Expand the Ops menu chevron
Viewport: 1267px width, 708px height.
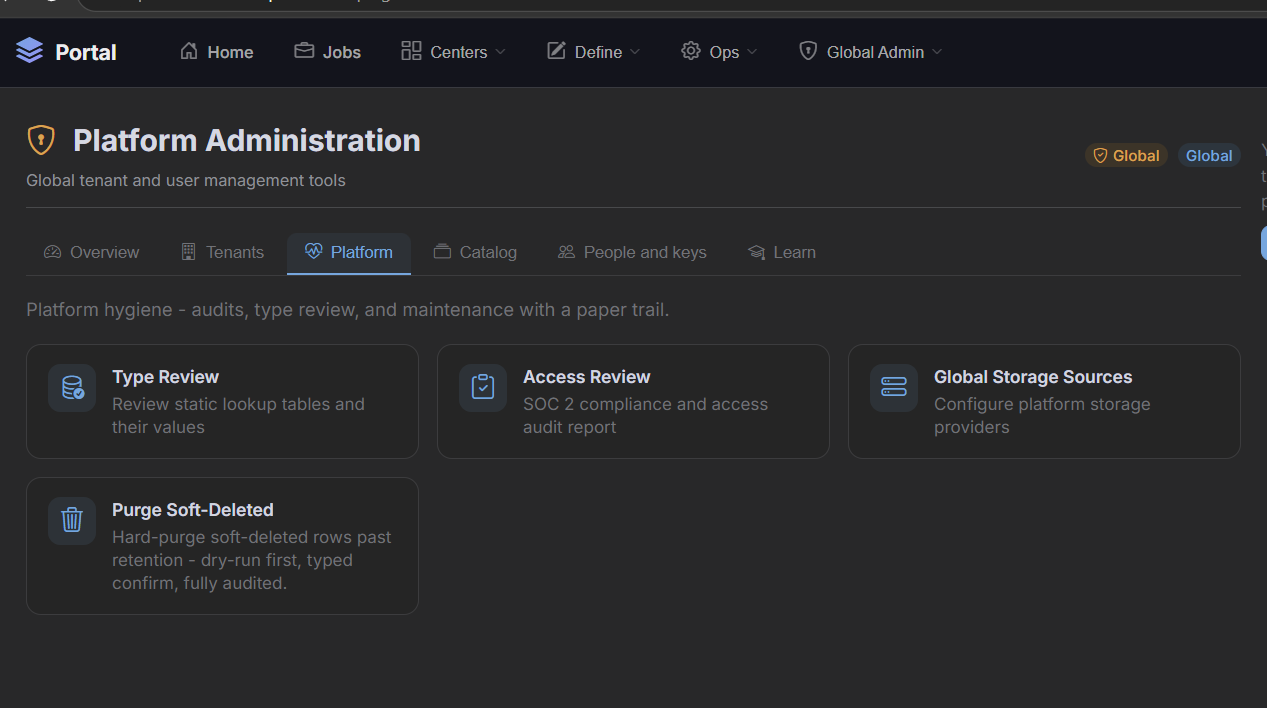tap(752, 52)
